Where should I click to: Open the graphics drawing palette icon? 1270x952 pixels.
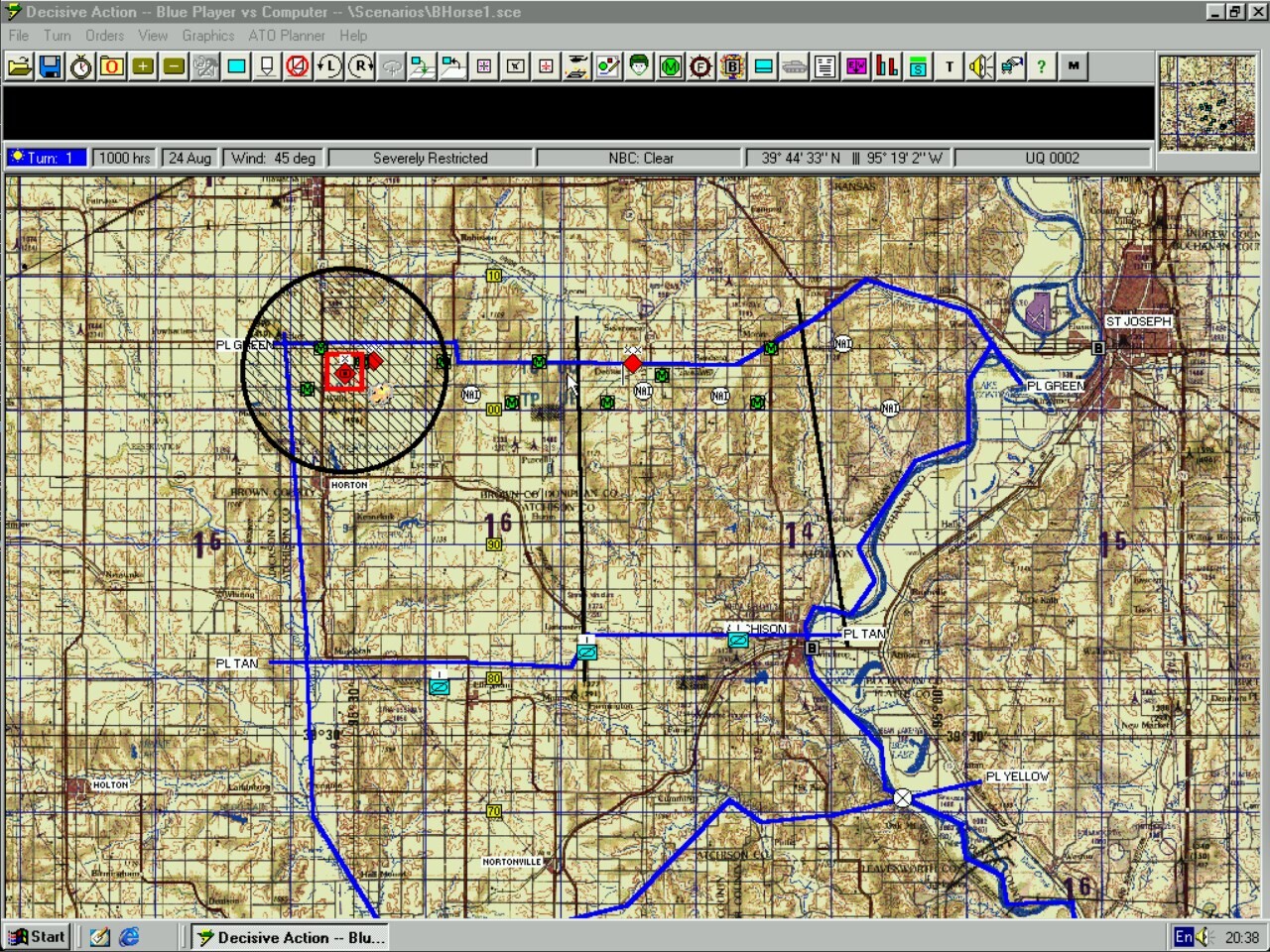(607, 66)
